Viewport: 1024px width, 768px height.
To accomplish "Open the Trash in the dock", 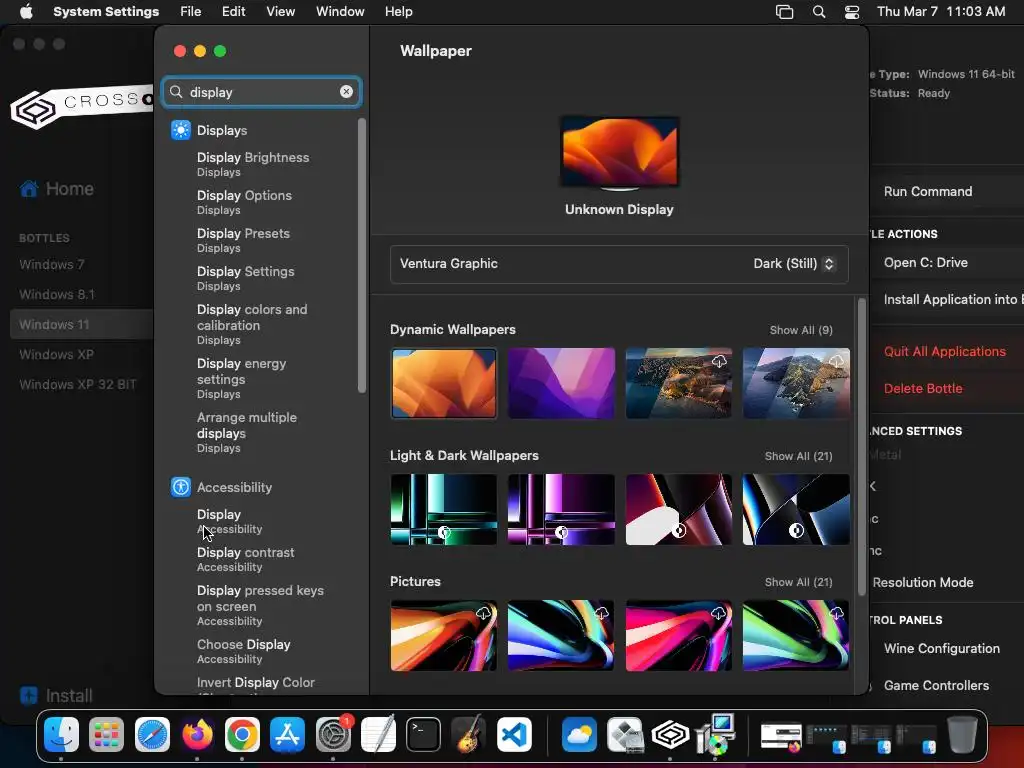I will pyautogui.click(x=962, y=734).
